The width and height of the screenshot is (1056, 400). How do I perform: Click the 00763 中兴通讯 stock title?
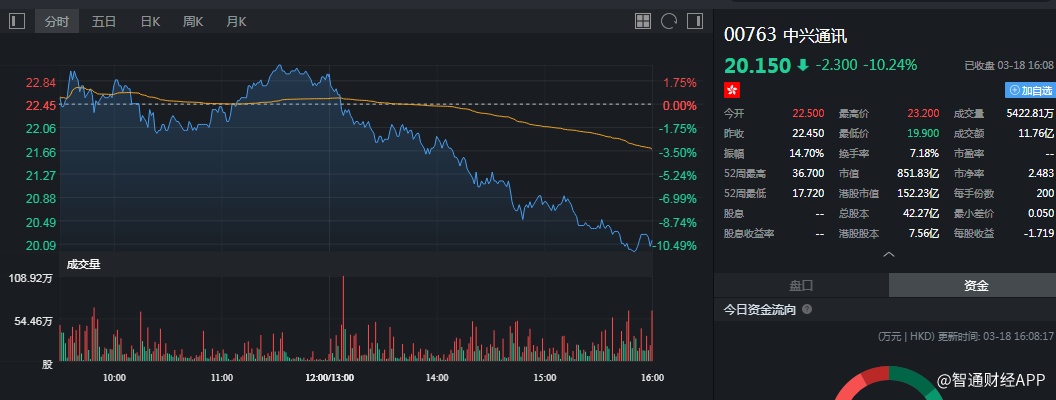785,34
